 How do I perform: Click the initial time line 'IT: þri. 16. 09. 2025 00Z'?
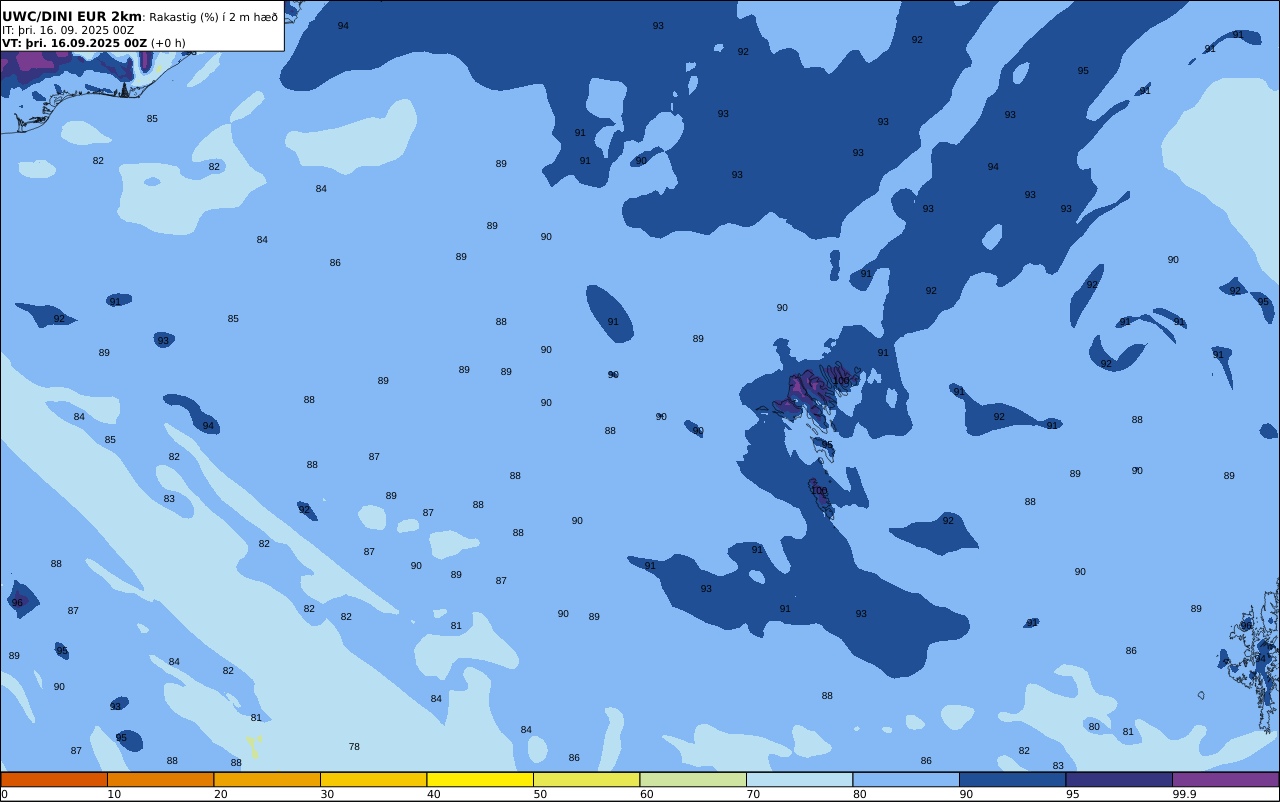click(x=68, y=30)
